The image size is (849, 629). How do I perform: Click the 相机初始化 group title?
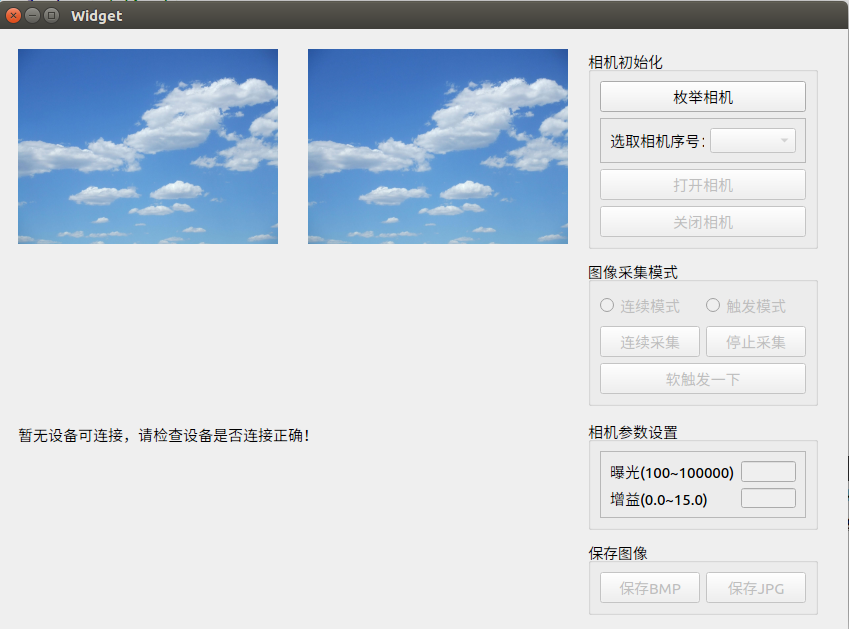[625, 62]
